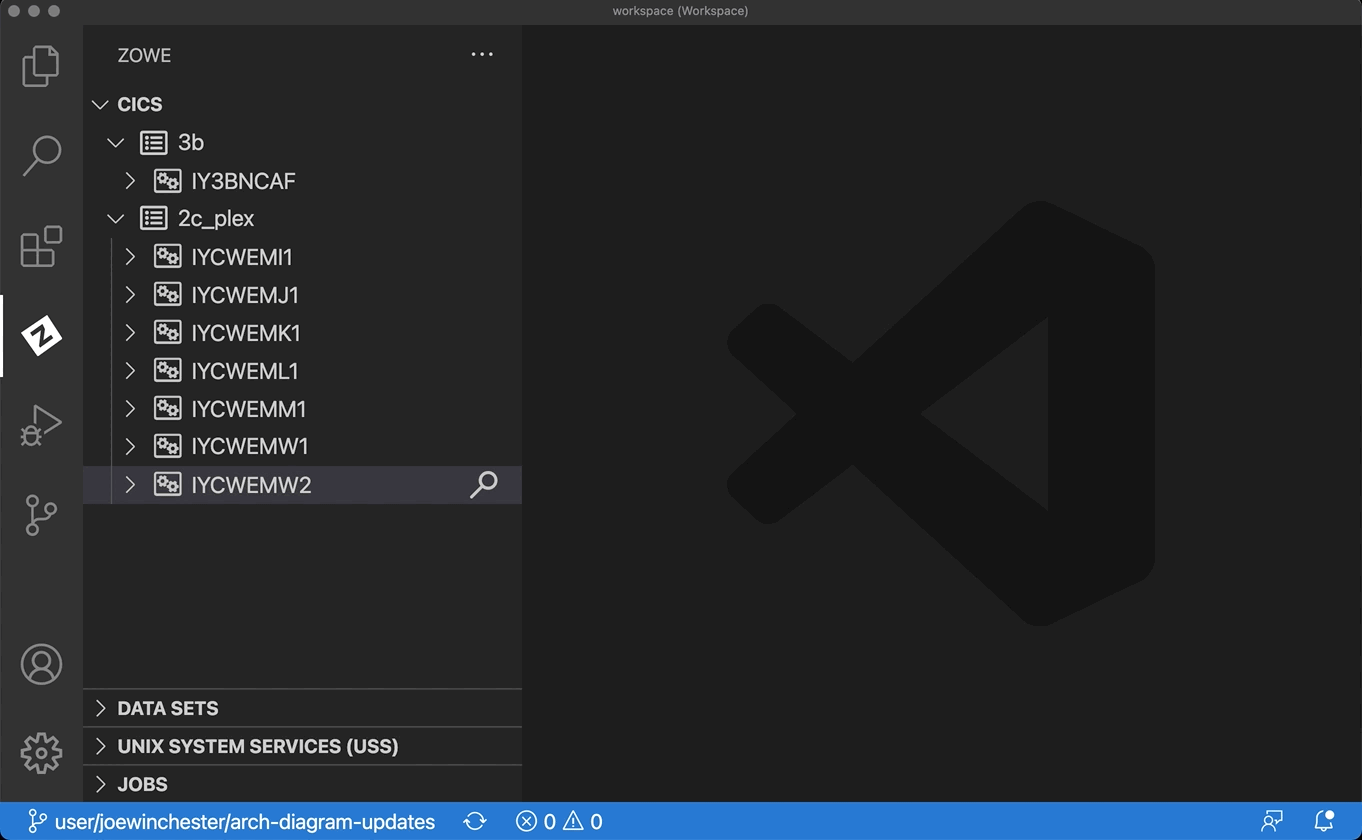Expand the IYCWEMM1 region
The height and width of the screenshot is (840, 1362).
coord(130,408)
